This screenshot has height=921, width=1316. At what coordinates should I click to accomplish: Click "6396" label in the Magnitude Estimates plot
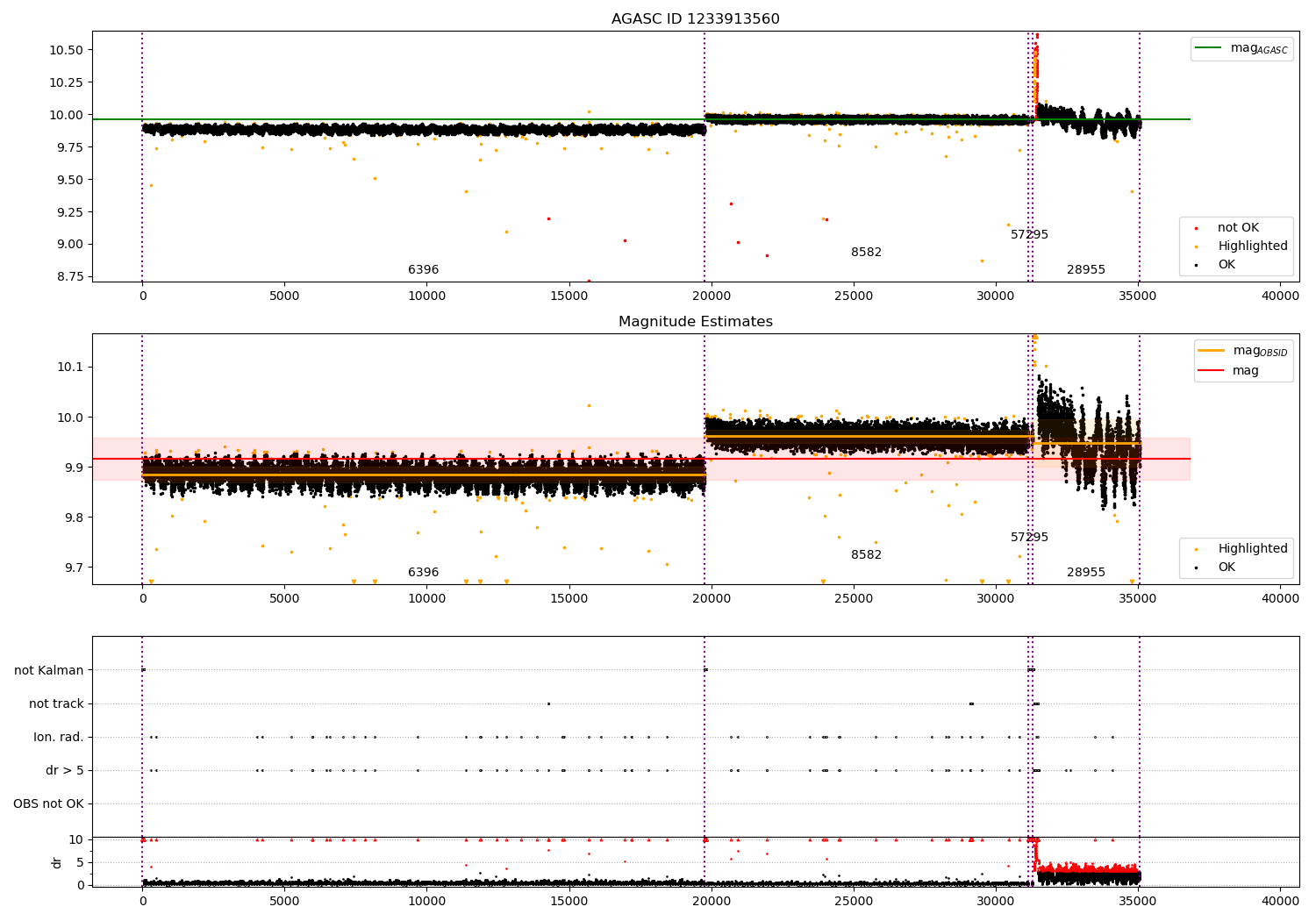click(423, 573)
